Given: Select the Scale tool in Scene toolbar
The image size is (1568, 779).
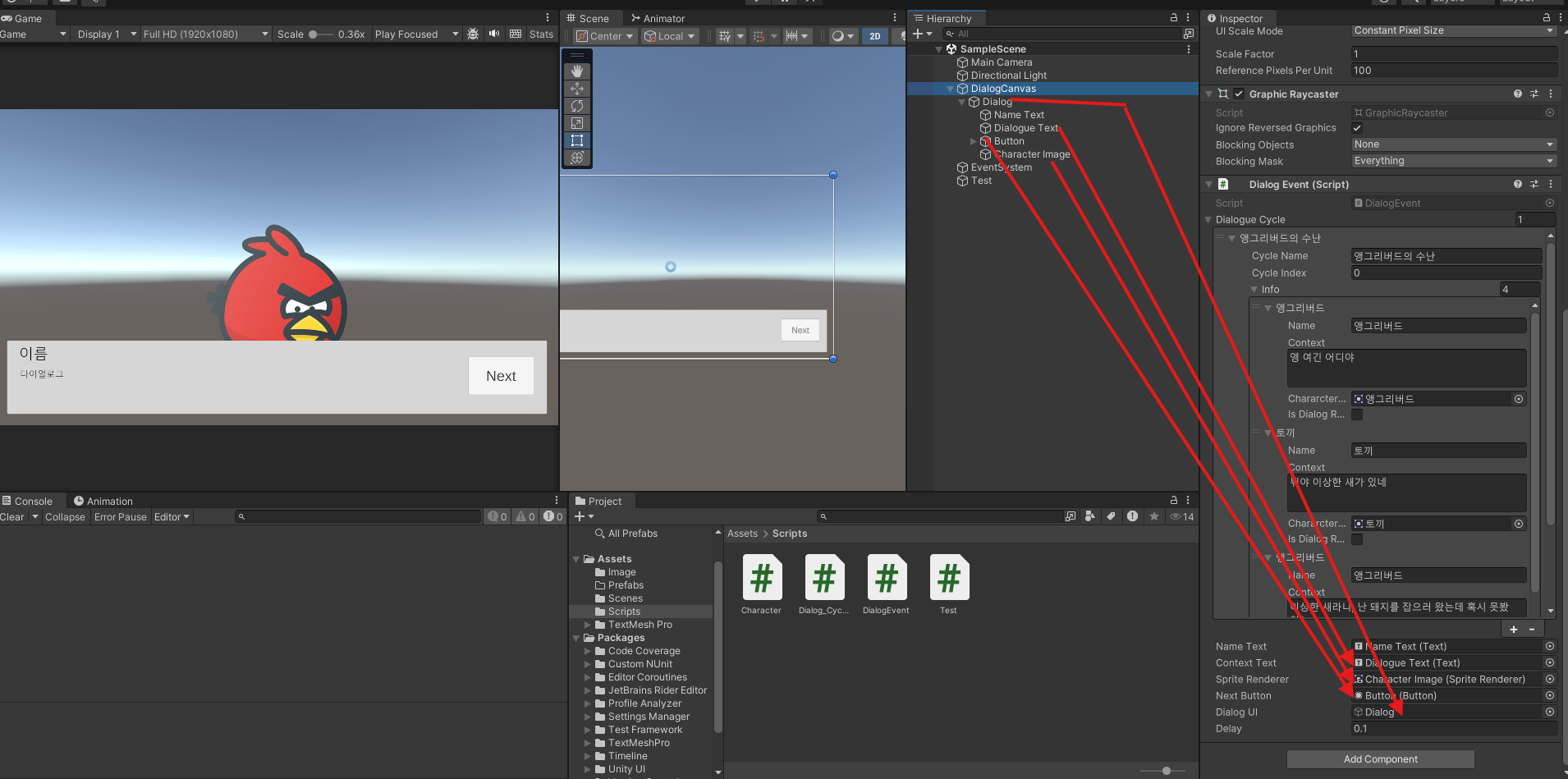Looking at the screenshot, I should tap(577, 123).
